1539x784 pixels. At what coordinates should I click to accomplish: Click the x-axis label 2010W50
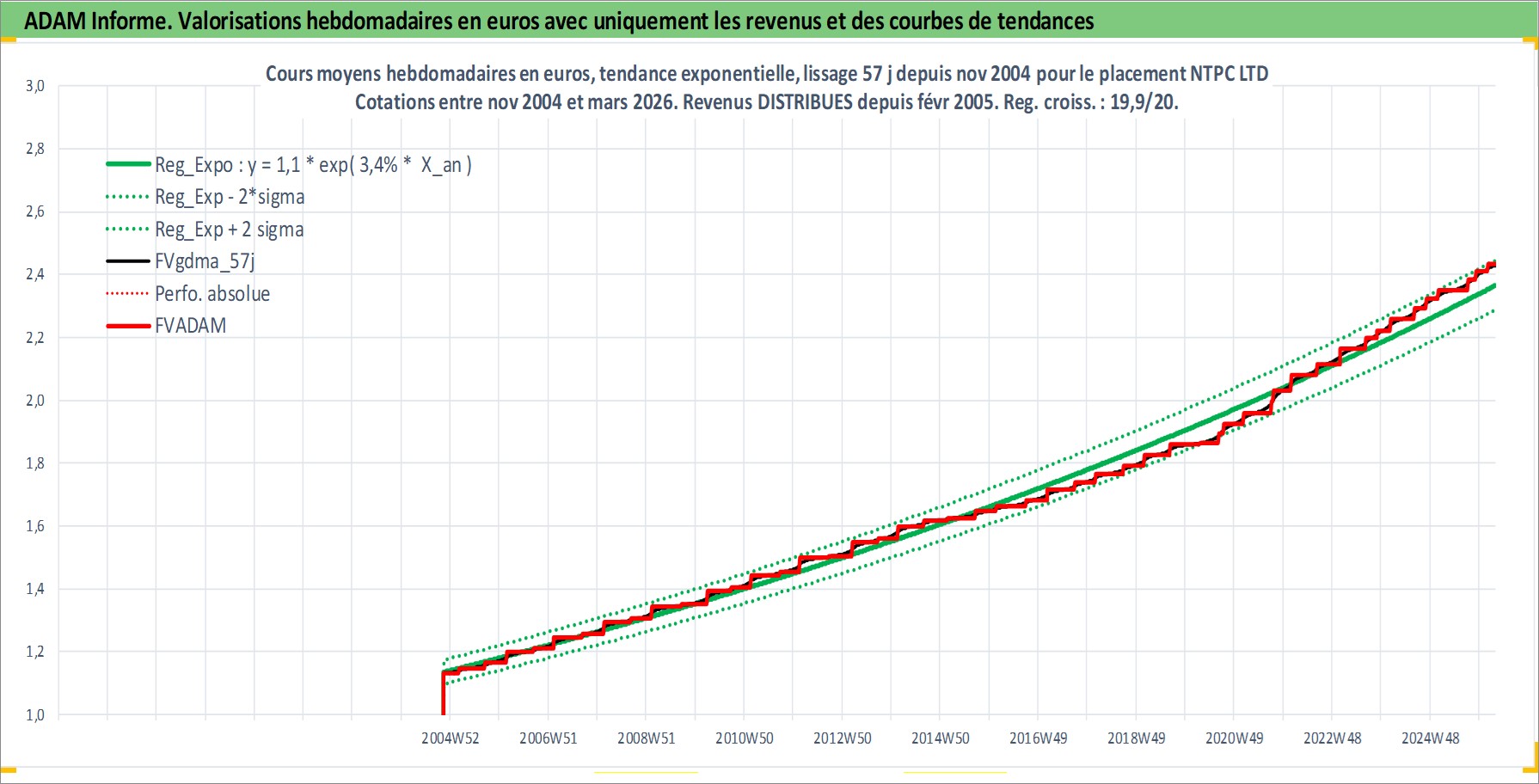coord(744,738)
